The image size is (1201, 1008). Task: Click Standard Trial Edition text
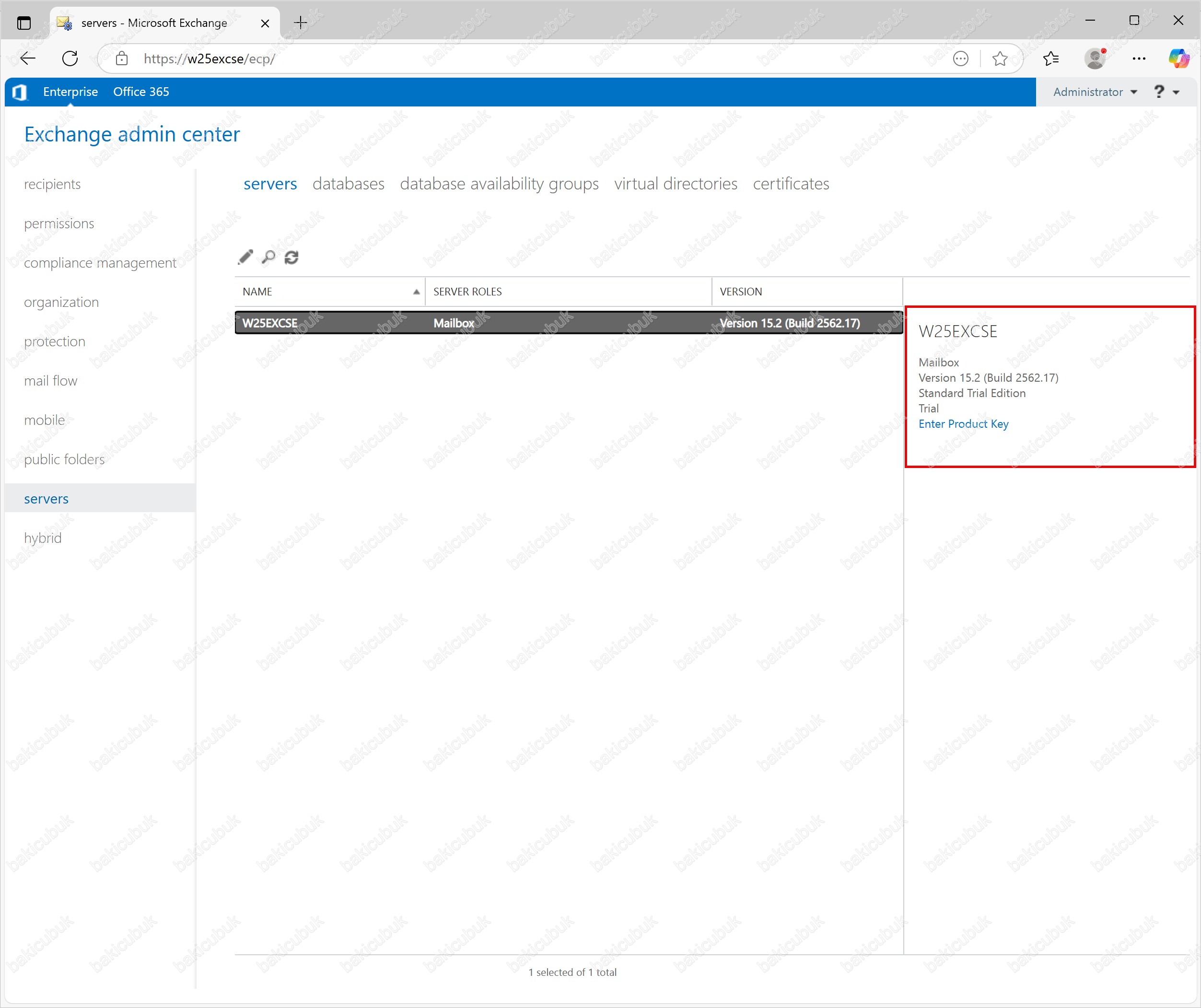pyautogui.click(x=972, y=393)
